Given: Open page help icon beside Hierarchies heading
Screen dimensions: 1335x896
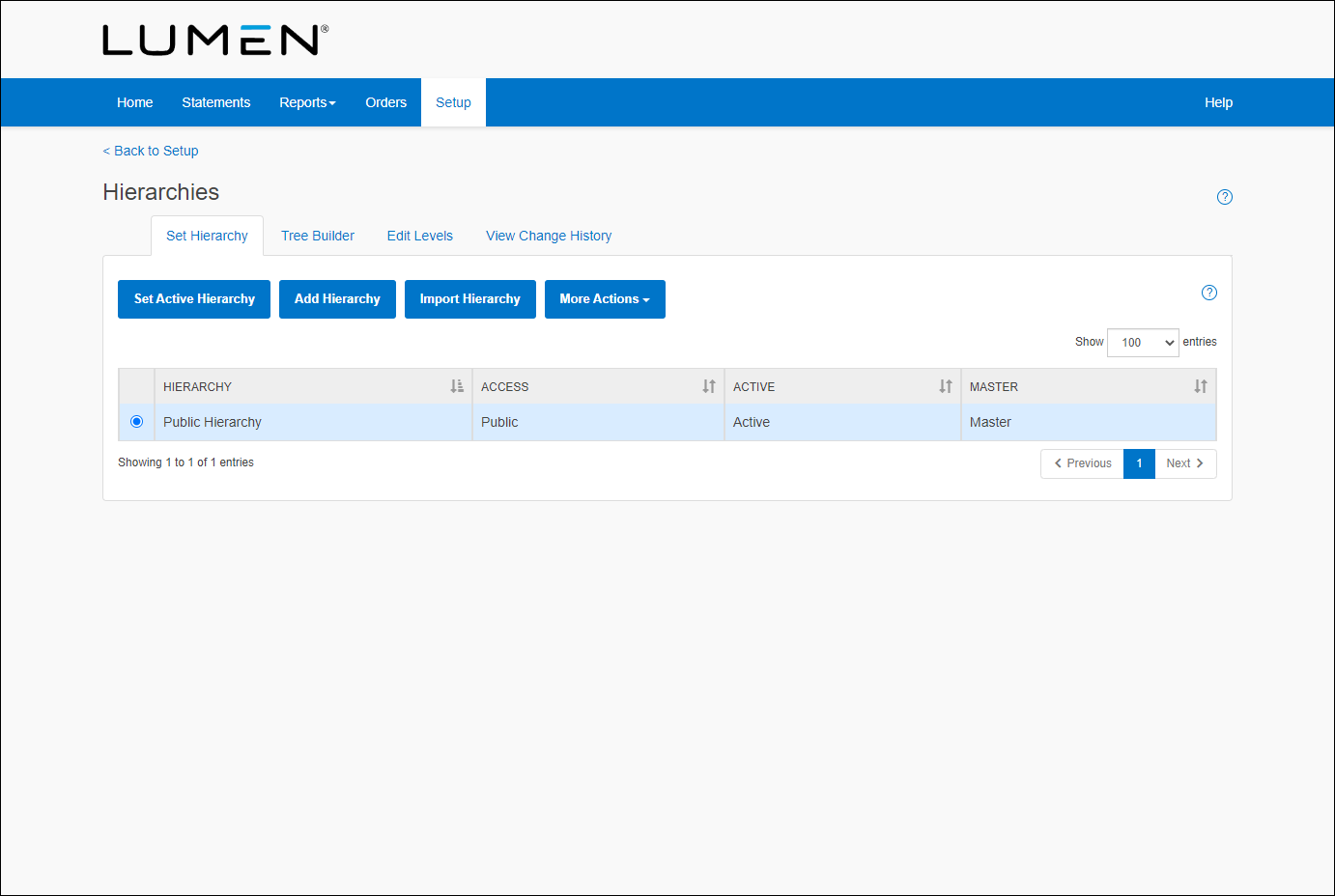Looking at the screenshot, I should tap(1224, 197).
